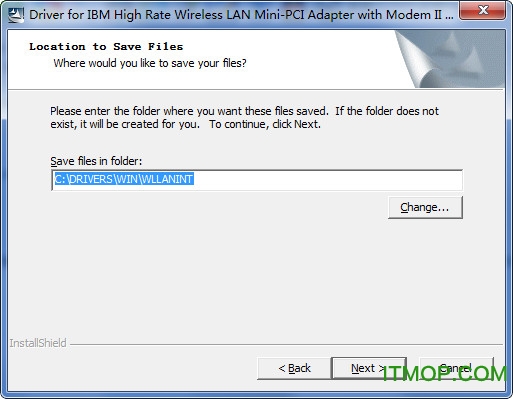513x399 pixels.
Task: Select the 'Location to Save Files' heading
Action: (106, 47)
